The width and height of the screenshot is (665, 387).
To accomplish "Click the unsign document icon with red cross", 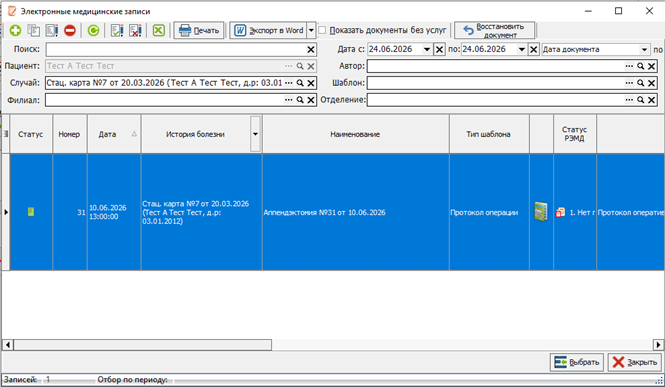I will [135, 31].
